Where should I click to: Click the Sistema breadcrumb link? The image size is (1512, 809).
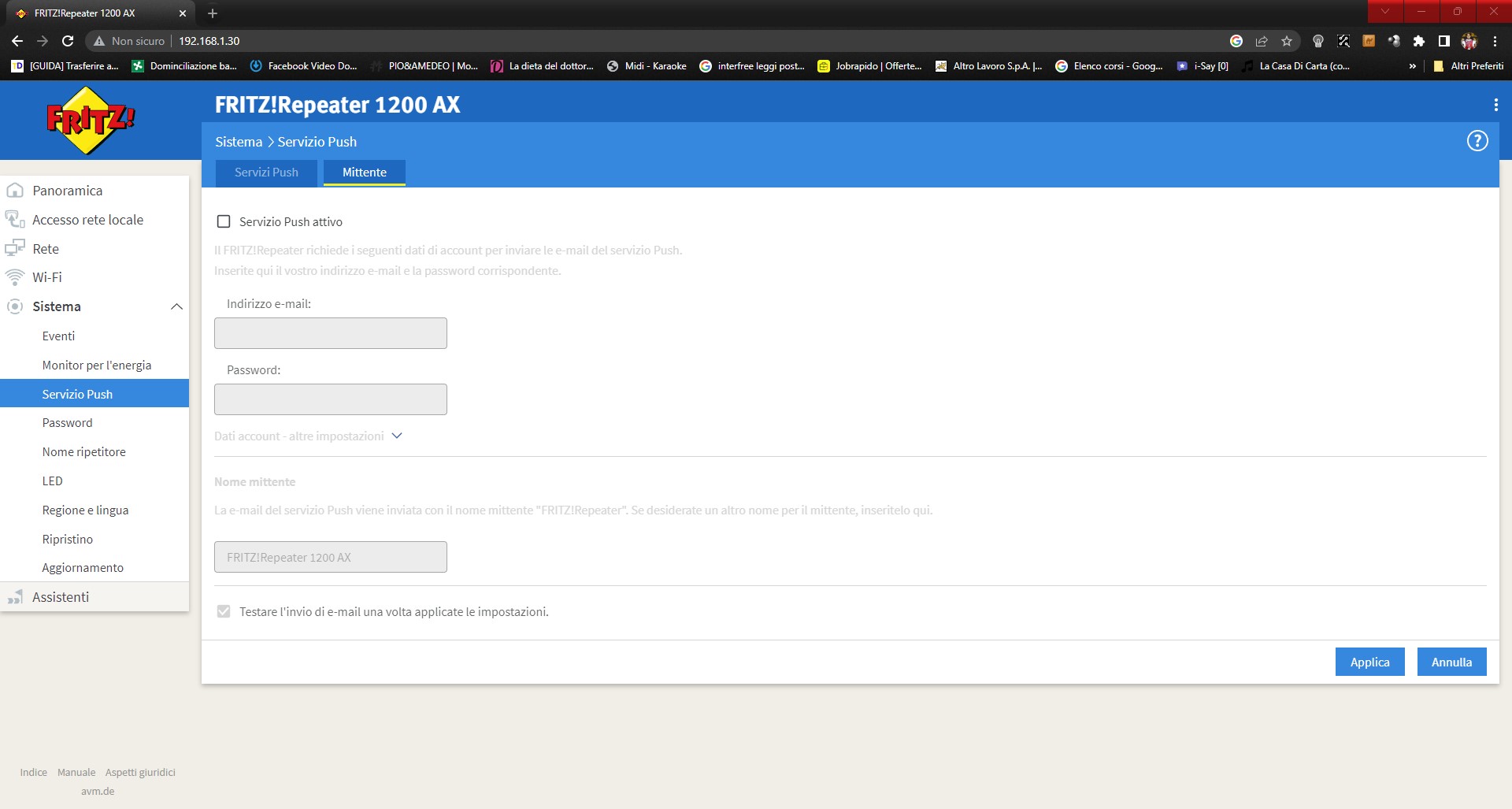click(x=239, y=142)
